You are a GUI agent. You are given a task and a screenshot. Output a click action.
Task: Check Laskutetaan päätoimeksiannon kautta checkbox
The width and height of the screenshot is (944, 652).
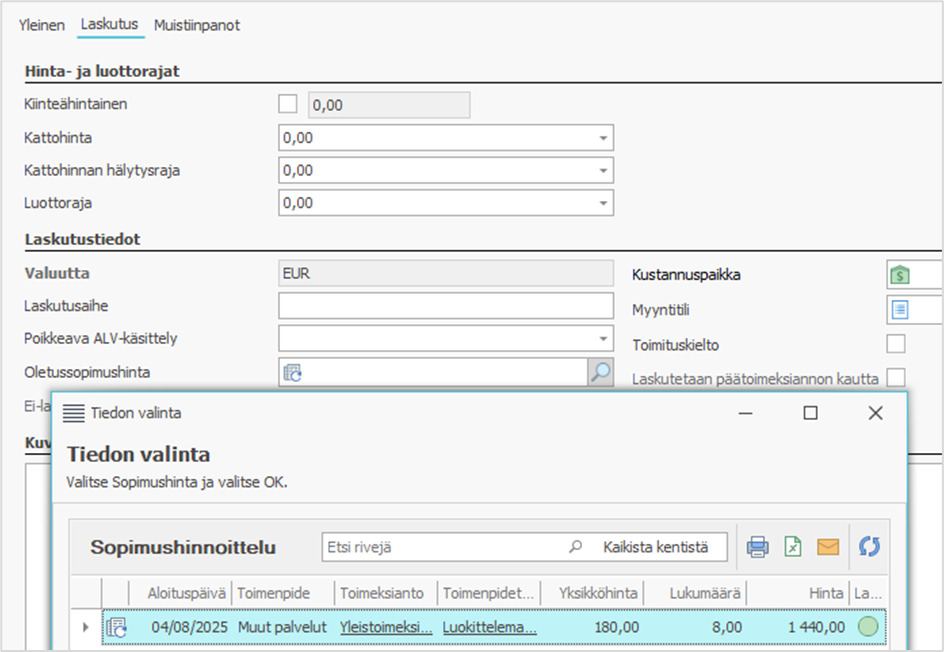click(x=896, y=378)
